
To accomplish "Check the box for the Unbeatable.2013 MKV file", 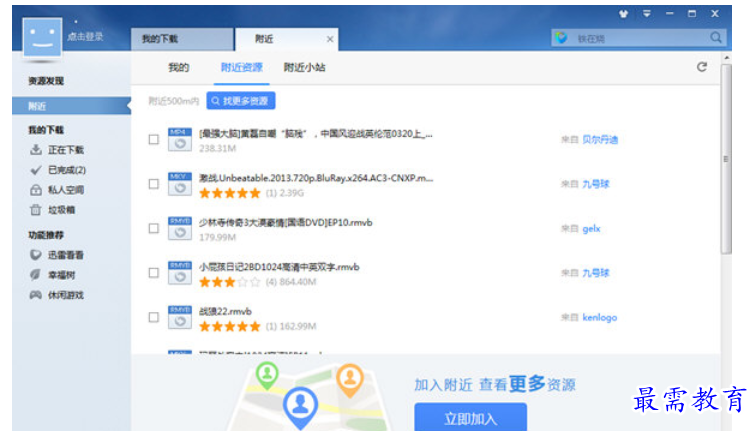I will (154, 184).
